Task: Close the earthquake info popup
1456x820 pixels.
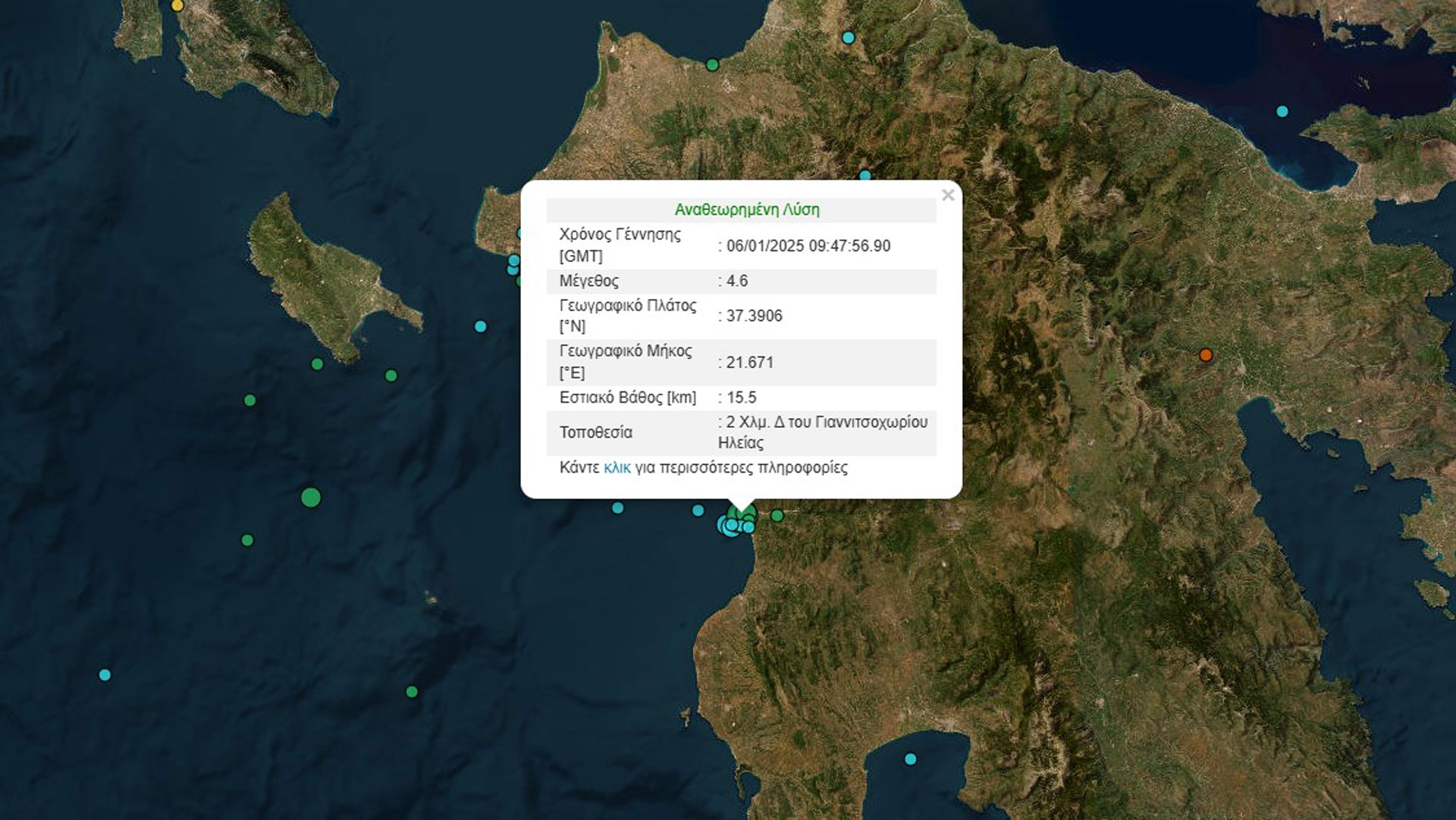Action: (947, 196)
